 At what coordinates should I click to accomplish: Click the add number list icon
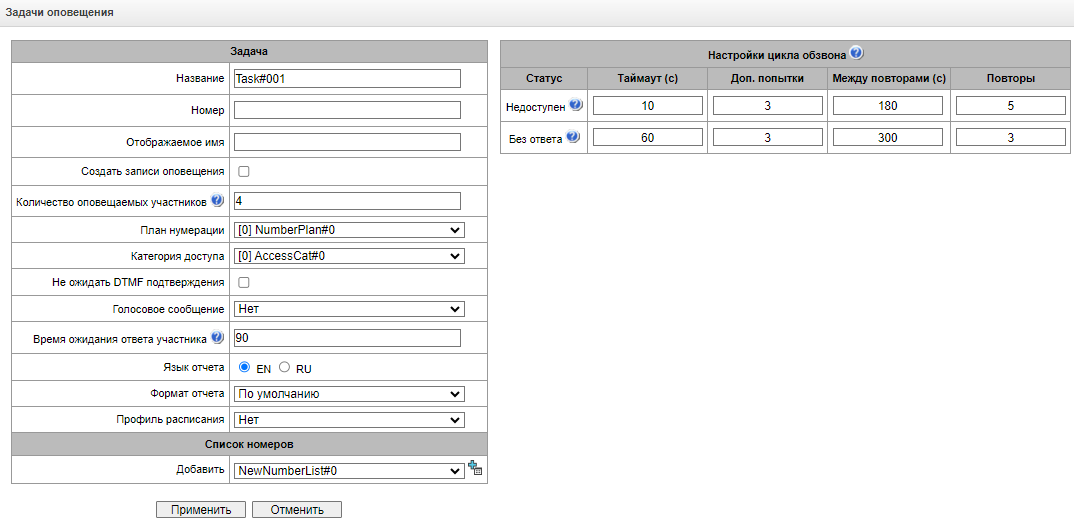[x=475, y=469]
